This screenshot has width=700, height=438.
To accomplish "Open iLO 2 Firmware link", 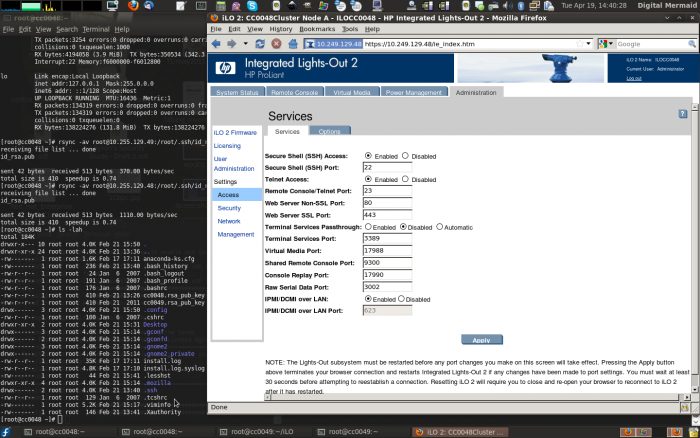I will [x=235, y=133].
